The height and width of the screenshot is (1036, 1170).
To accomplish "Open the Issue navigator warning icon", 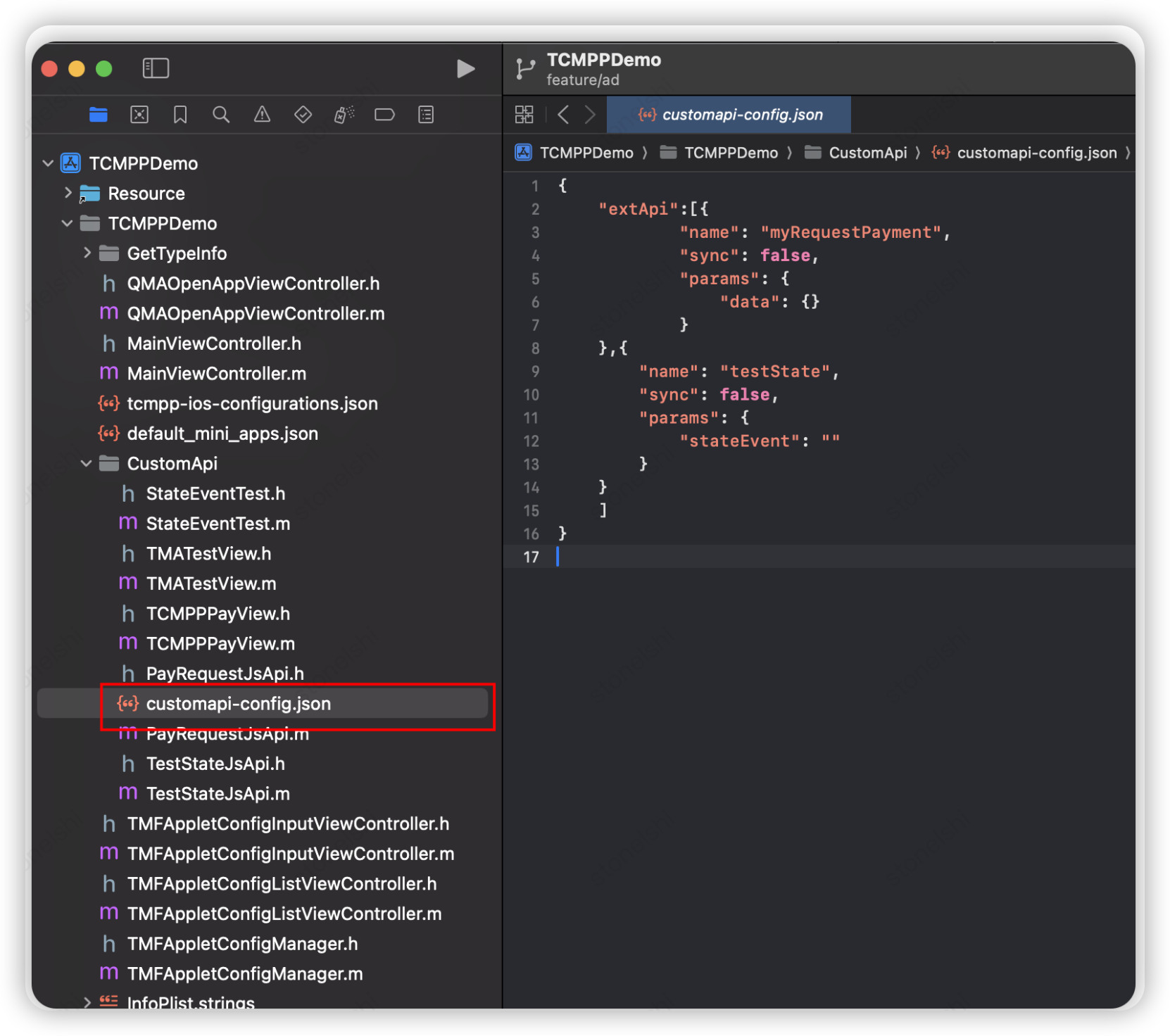I will (x=262, y=115).
